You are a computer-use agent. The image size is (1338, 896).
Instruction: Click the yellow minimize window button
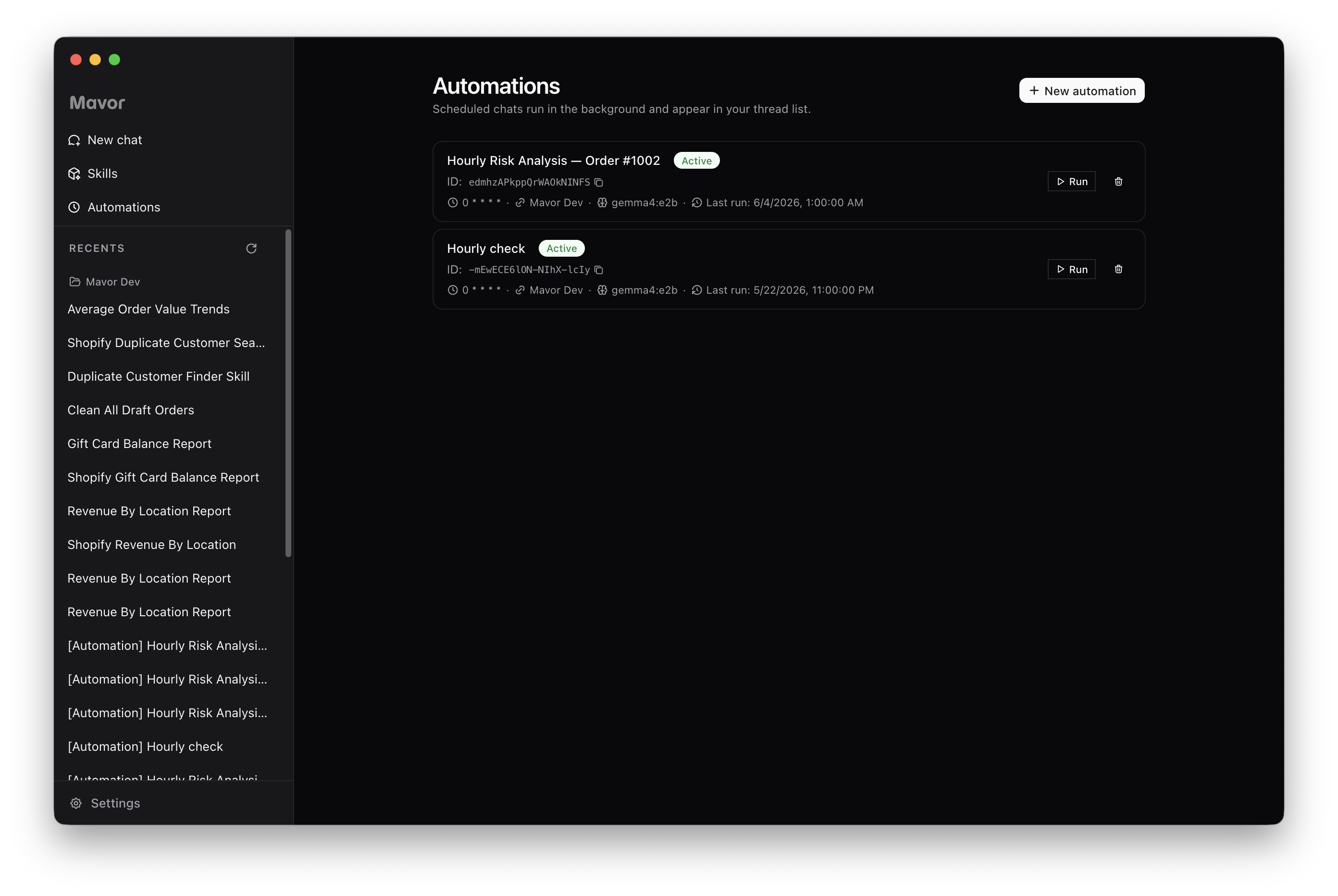(95, 60)
